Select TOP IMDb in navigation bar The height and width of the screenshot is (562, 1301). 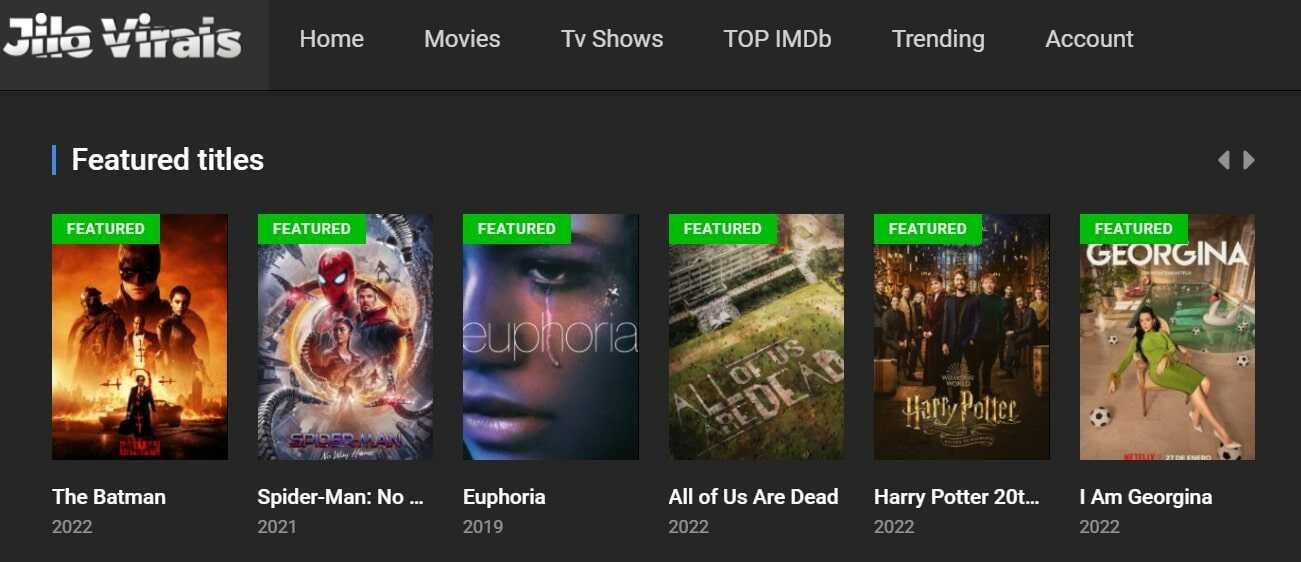coord(777,39)
